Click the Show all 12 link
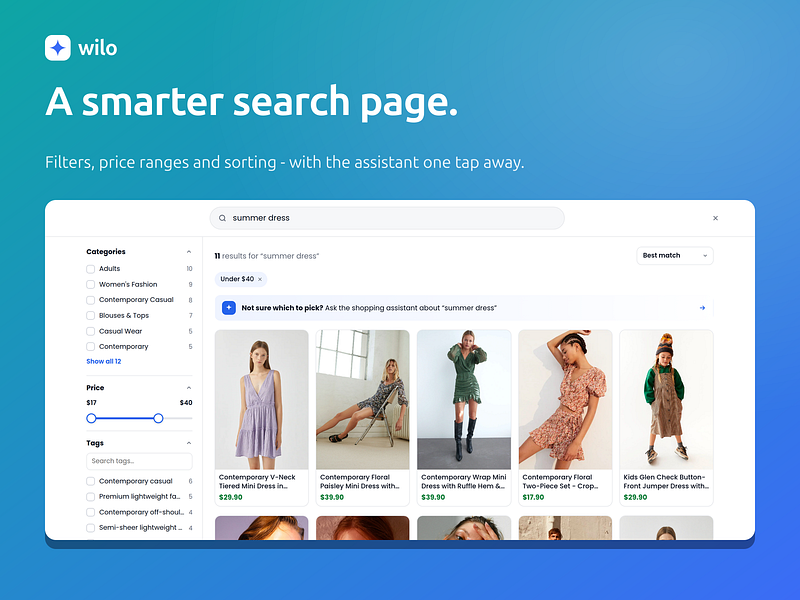800x600 pixels. pyautogui.click(x=104, y=361)
